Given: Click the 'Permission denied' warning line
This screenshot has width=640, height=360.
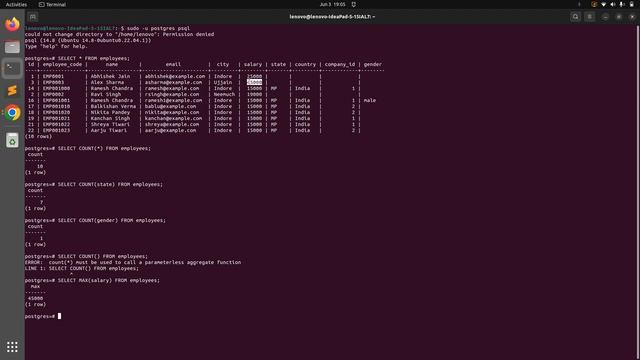Looking at the screenshot, I should [x=120, y=34].
